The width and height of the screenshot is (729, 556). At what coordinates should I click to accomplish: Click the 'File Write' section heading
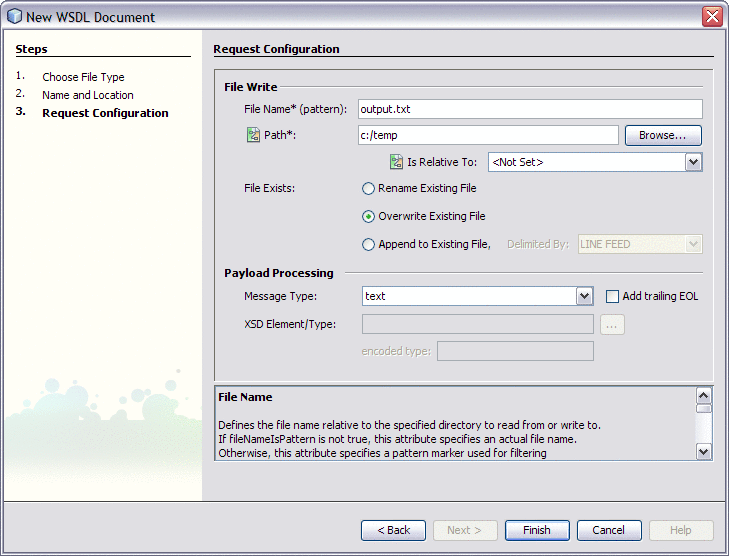click(x=250, y=87)
